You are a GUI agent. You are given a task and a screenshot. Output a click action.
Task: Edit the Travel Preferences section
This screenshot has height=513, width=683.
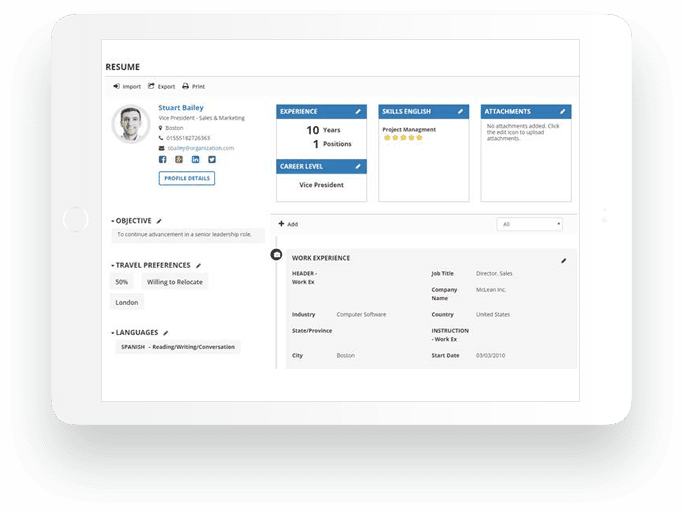[x=199, y=266]
